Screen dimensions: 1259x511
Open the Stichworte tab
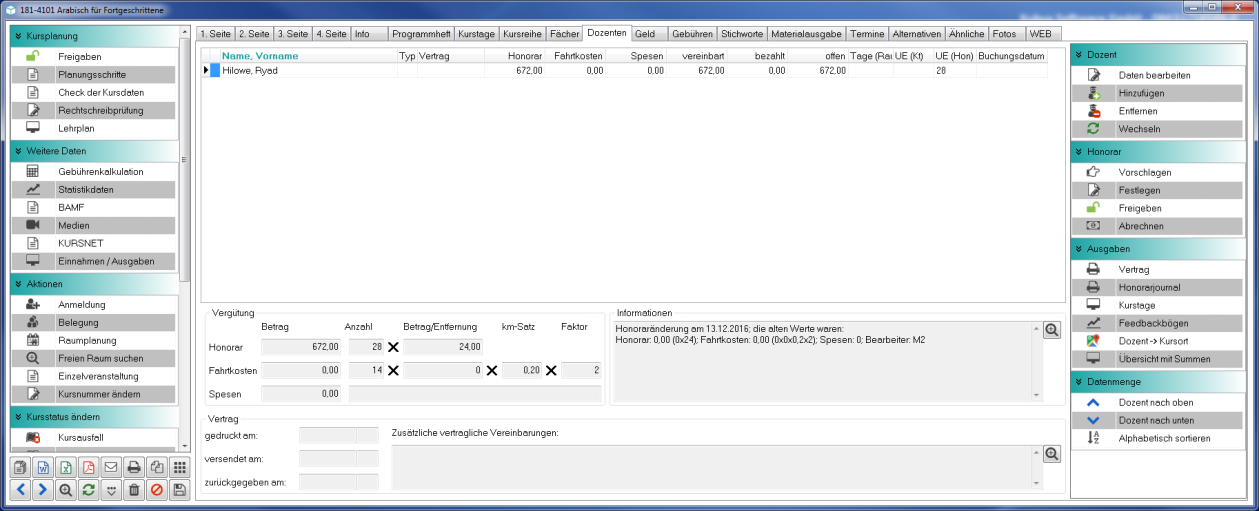(x=742, y=33)
